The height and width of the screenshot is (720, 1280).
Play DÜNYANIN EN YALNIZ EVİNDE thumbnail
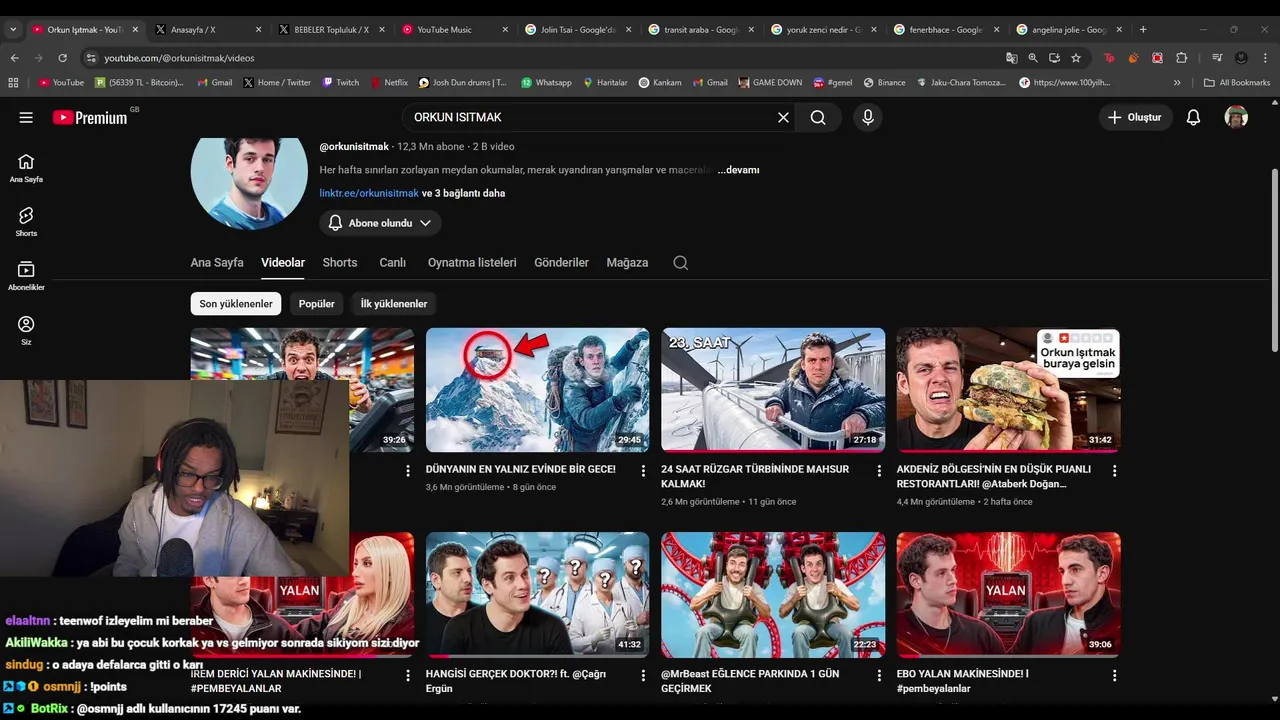537,390
